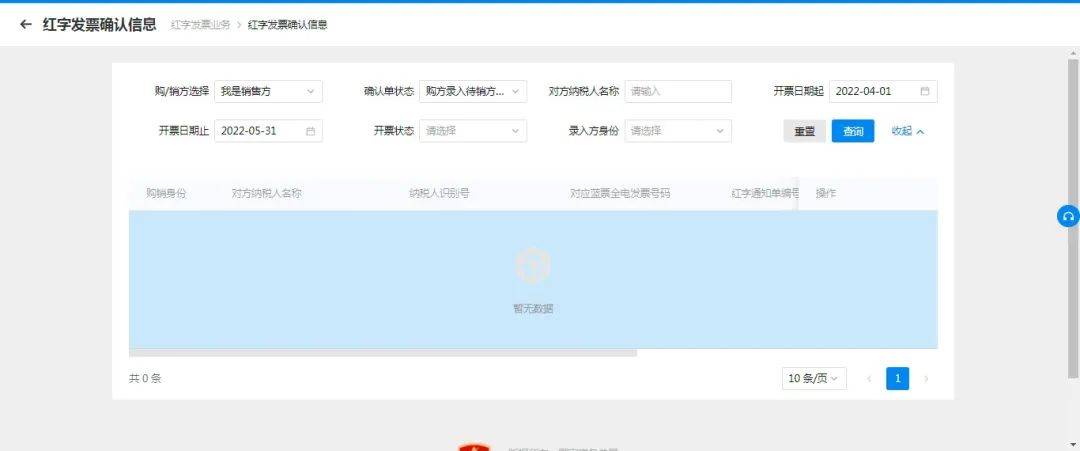1080x451 pixels.
Task: Select page 1 in pagination
Action: 897,379
